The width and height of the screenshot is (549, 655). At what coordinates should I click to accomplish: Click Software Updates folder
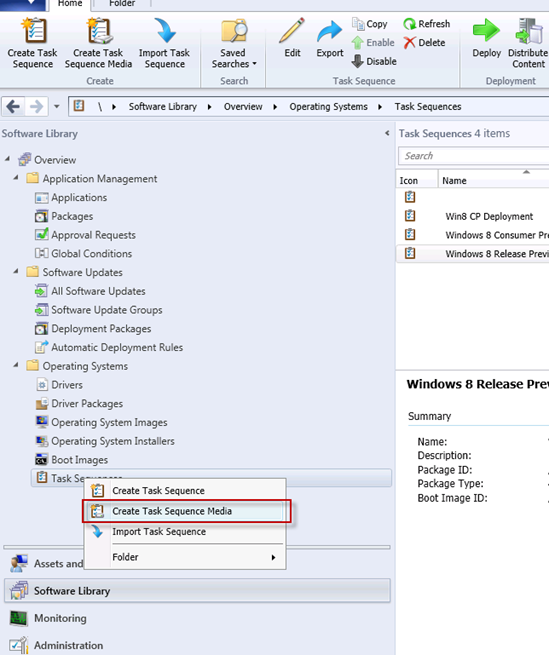74,272
